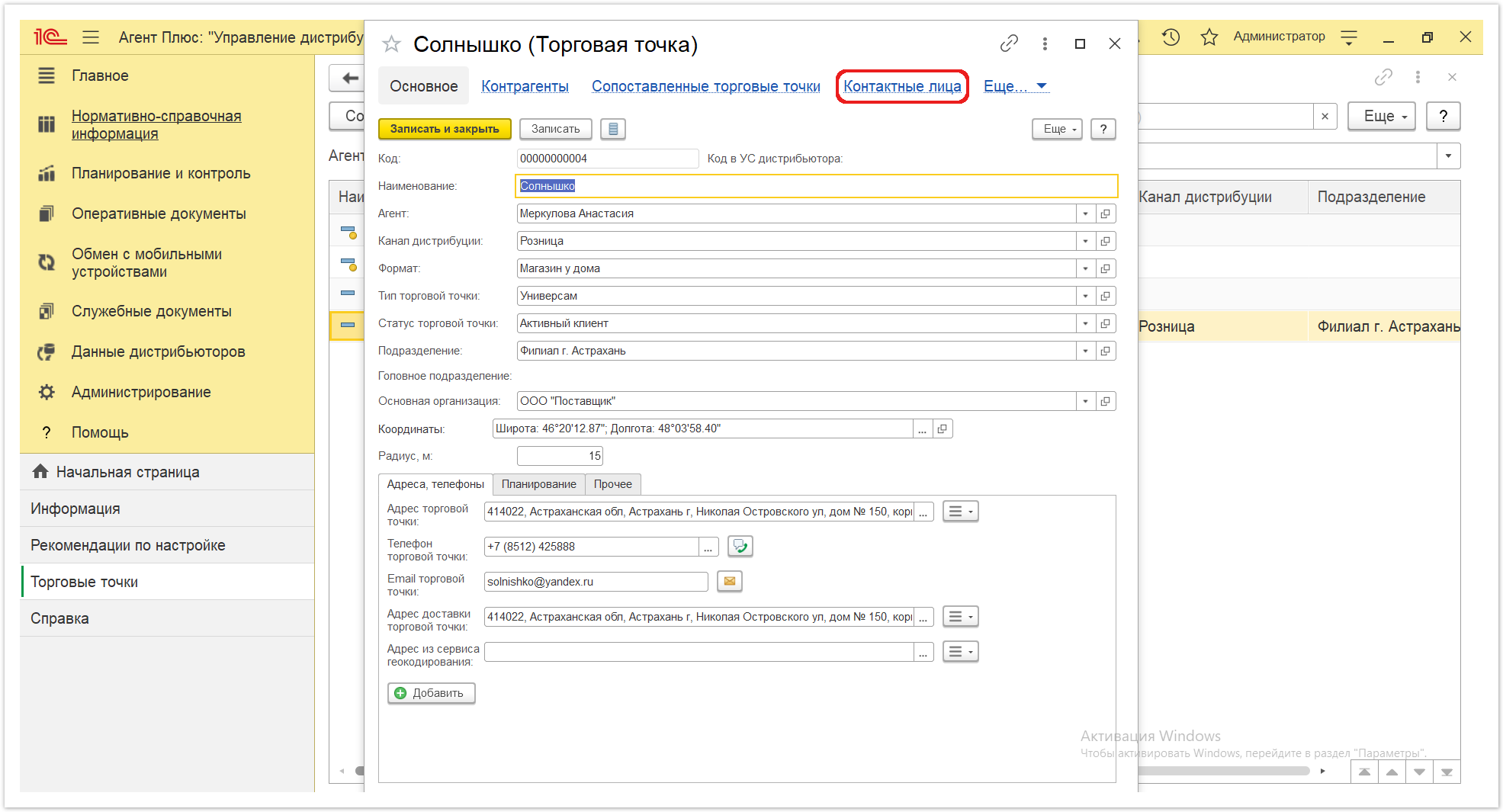Open address menu for Адрес торговой точки
1503x812 pixels.
point(960,511)
